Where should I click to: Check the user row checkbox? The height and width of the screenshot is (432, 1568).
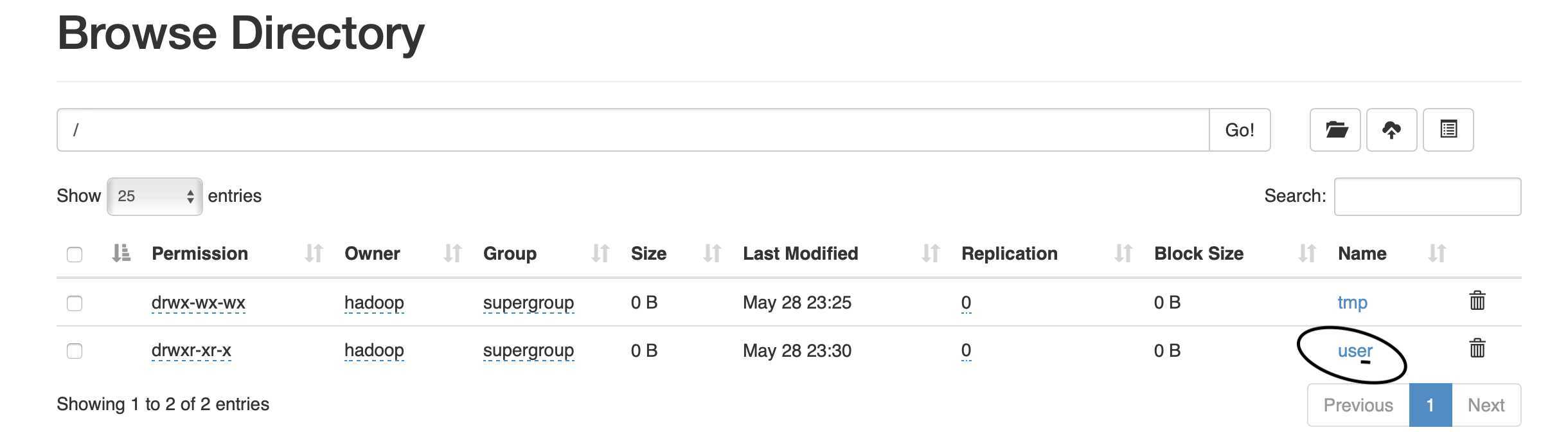(75, 350)
